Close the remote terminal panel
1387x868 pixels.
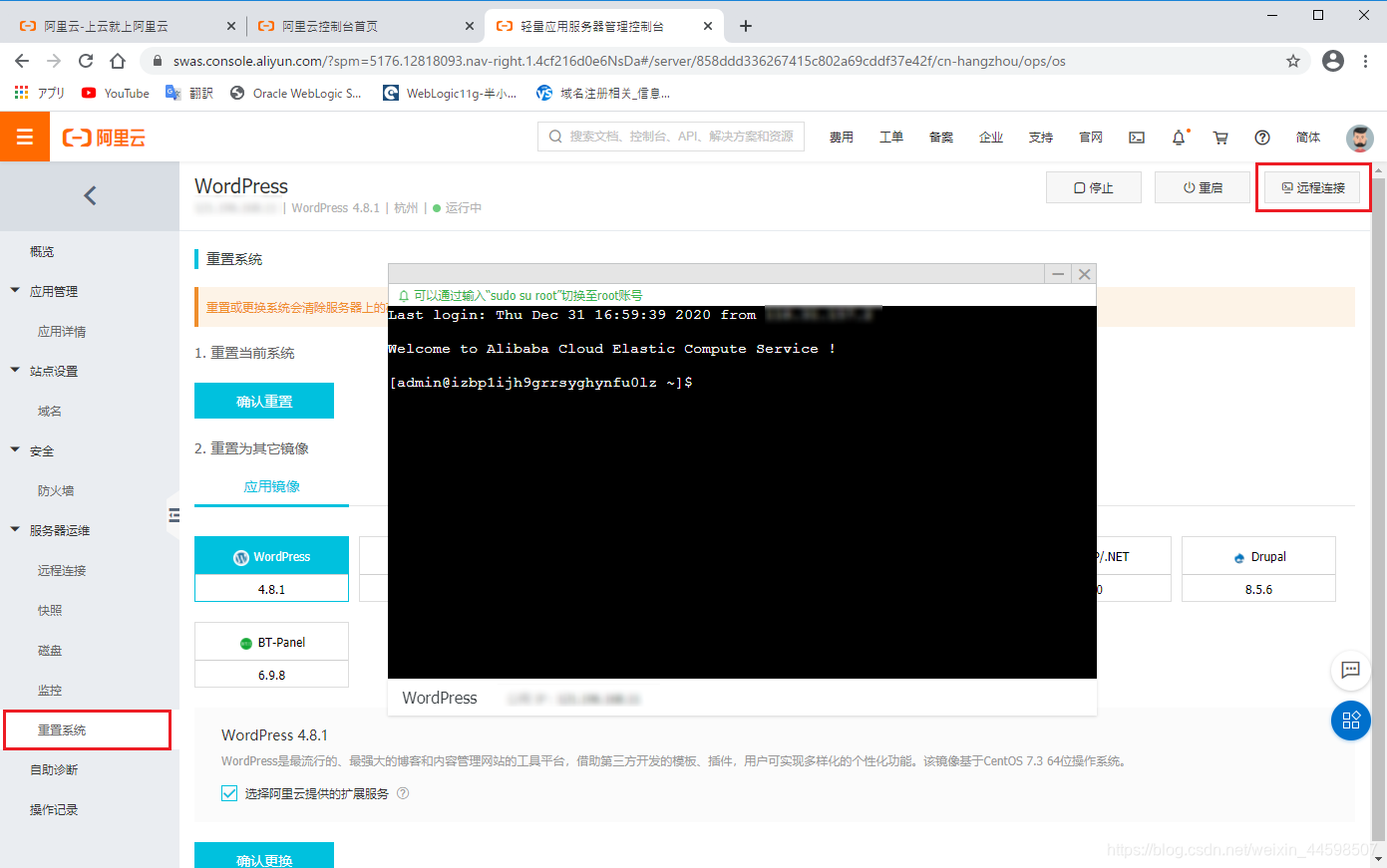point(1084,274)
